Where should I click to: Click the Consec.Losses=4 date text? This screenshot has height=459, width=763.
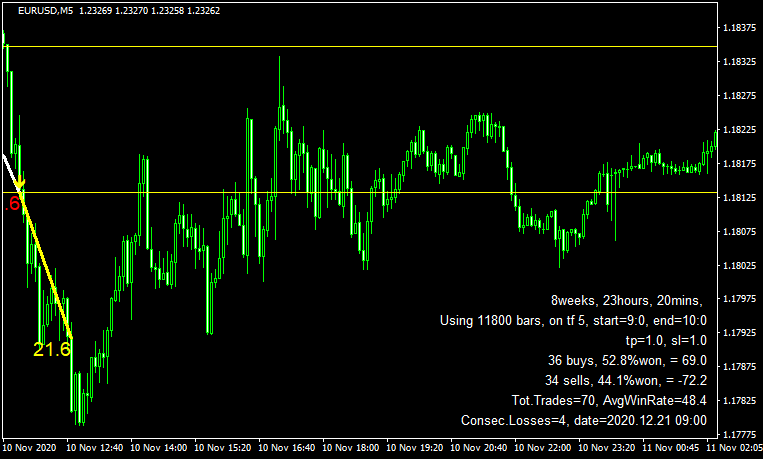coord(584,422)
